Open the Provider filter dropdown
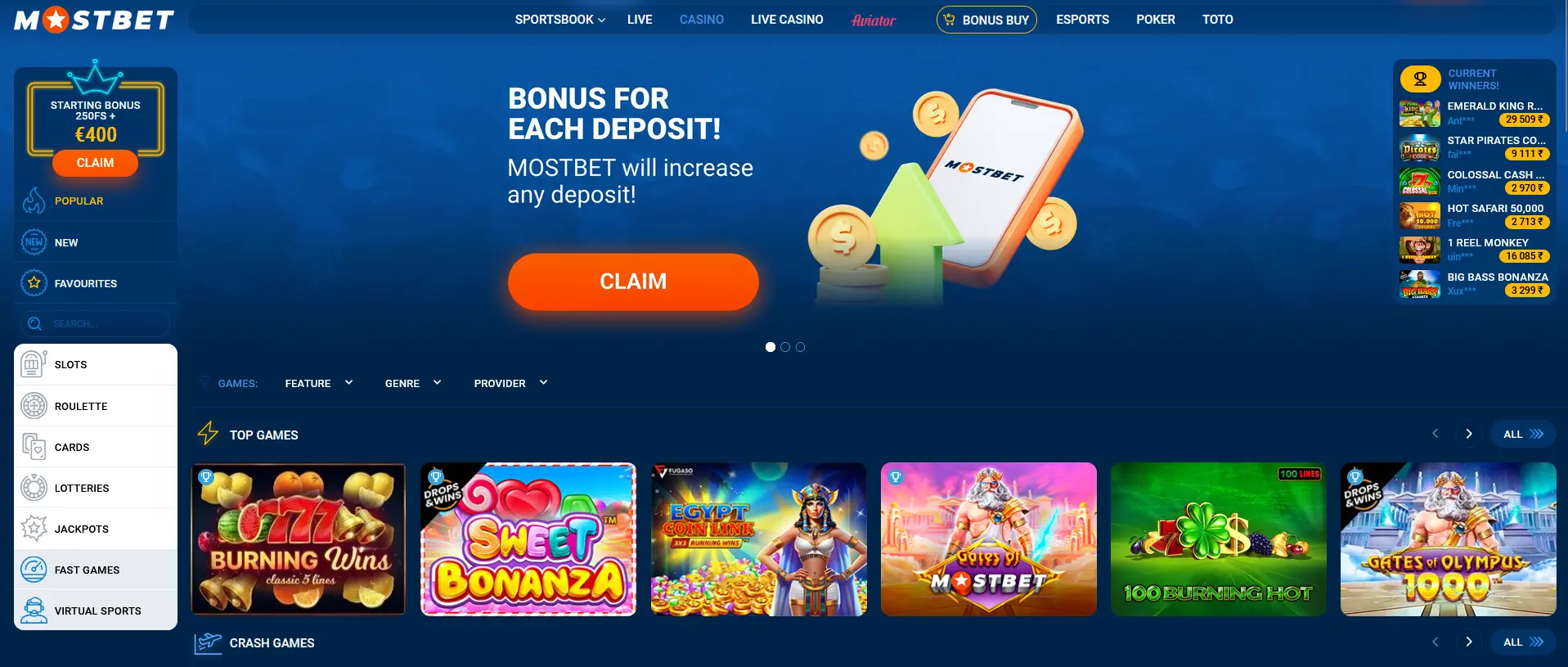Screen dimensions: 1568x667 (x=510, y=383)
